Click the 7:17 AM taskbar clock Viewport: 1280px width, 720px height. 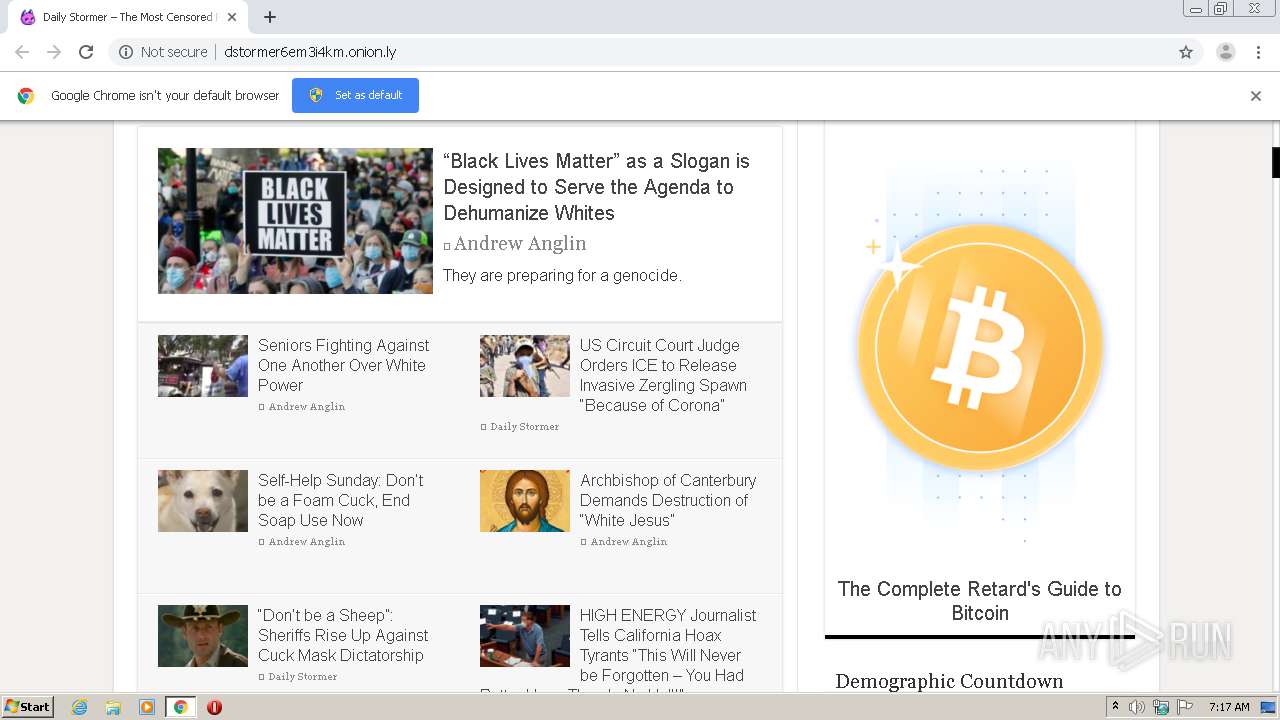(x=1229, y=707)
